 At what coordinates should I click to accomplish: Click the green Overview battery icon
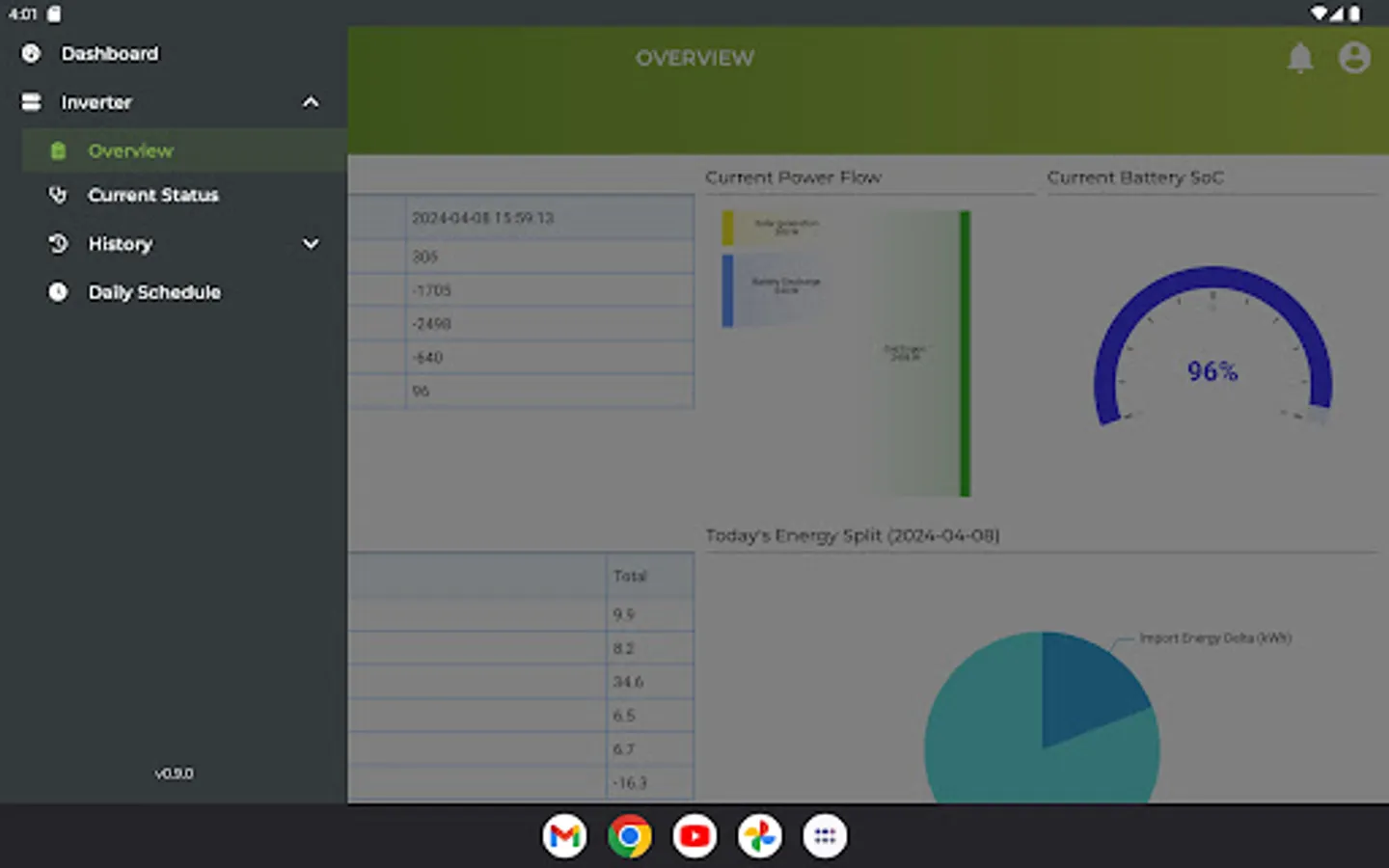point(58,150)
